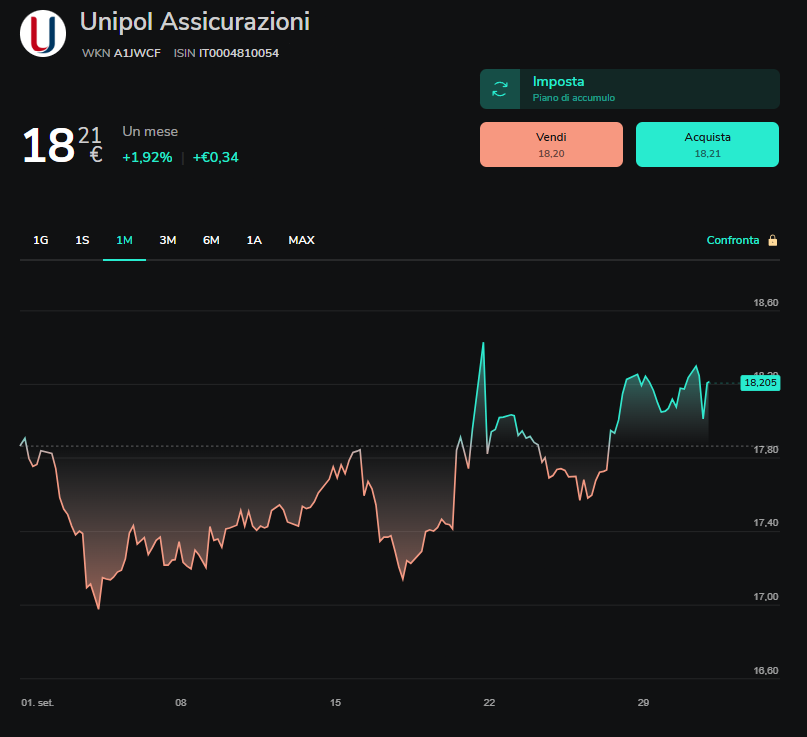Viewport: 807px width, 737px height.
Task: Switch chart to 3M range
Action: 168,240
